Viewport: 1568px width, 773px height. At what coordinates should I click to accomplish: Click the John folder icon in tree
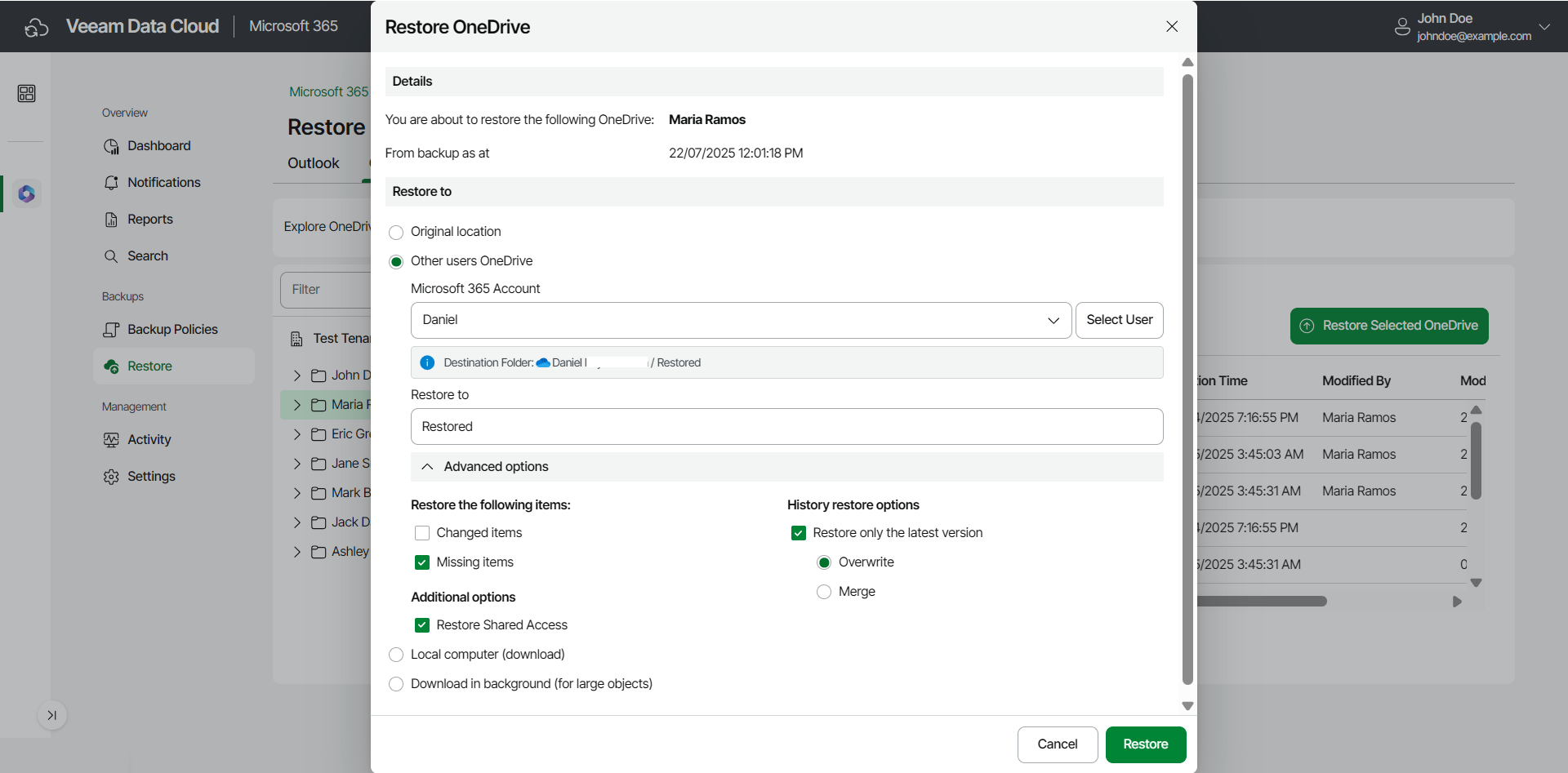tap(318, 375)
